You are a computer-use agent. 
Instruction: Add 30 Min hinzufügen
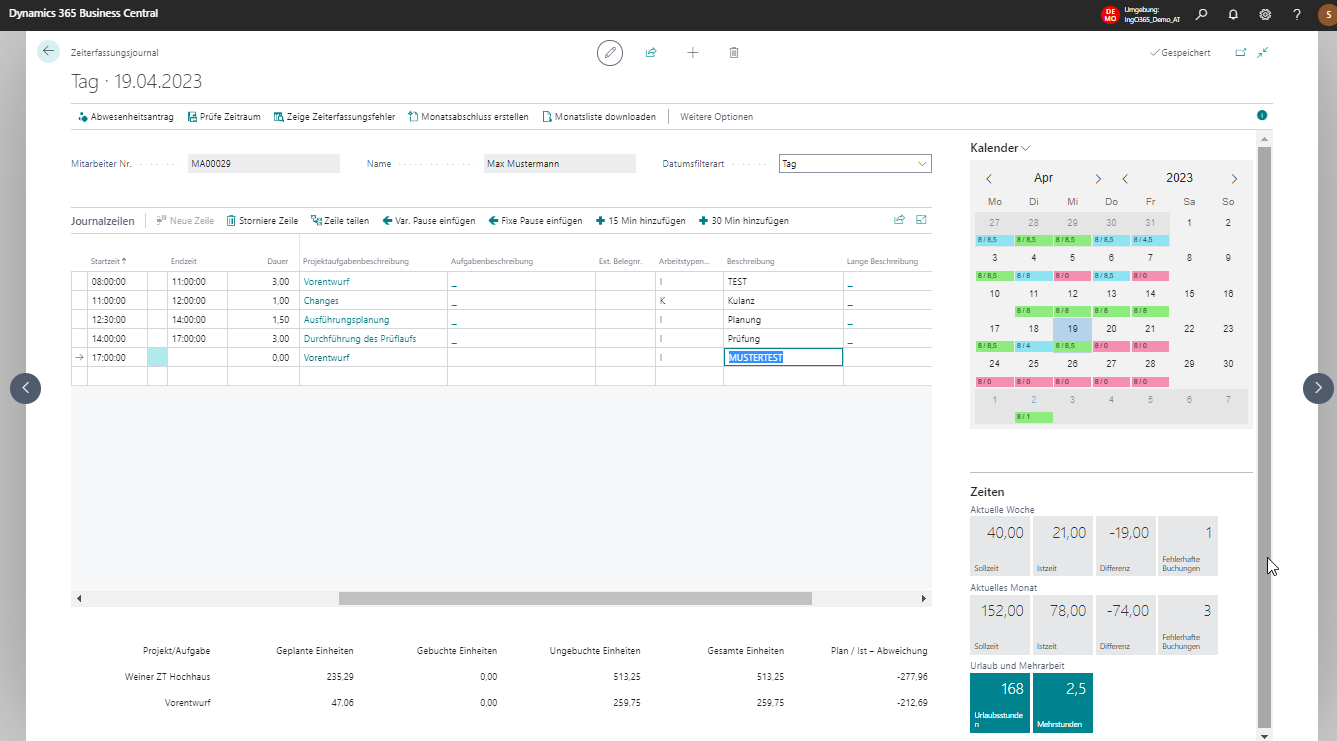pos(744,221)
